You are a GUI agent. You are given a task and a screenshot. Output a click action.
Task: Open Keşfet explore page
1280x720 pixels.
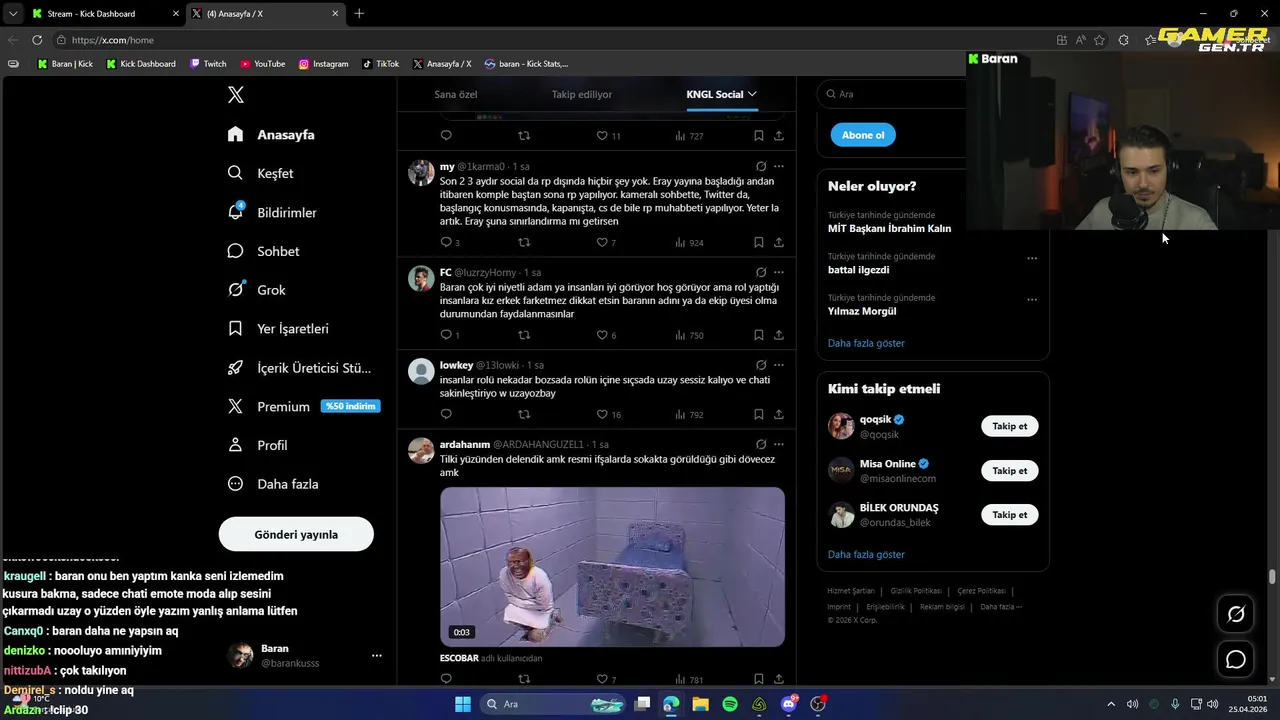(260, 173)
